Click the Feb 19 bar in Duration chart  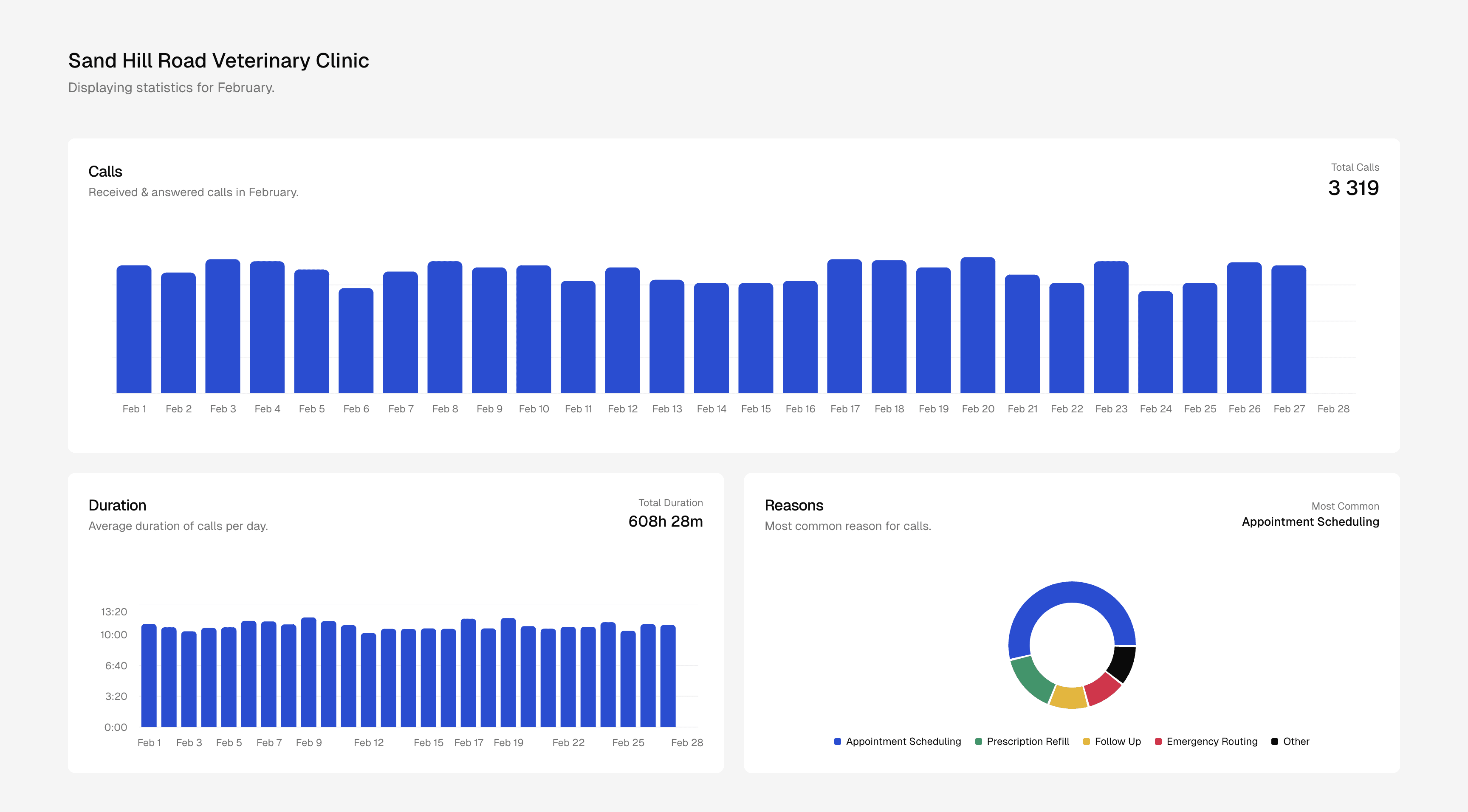click(508, 672)
